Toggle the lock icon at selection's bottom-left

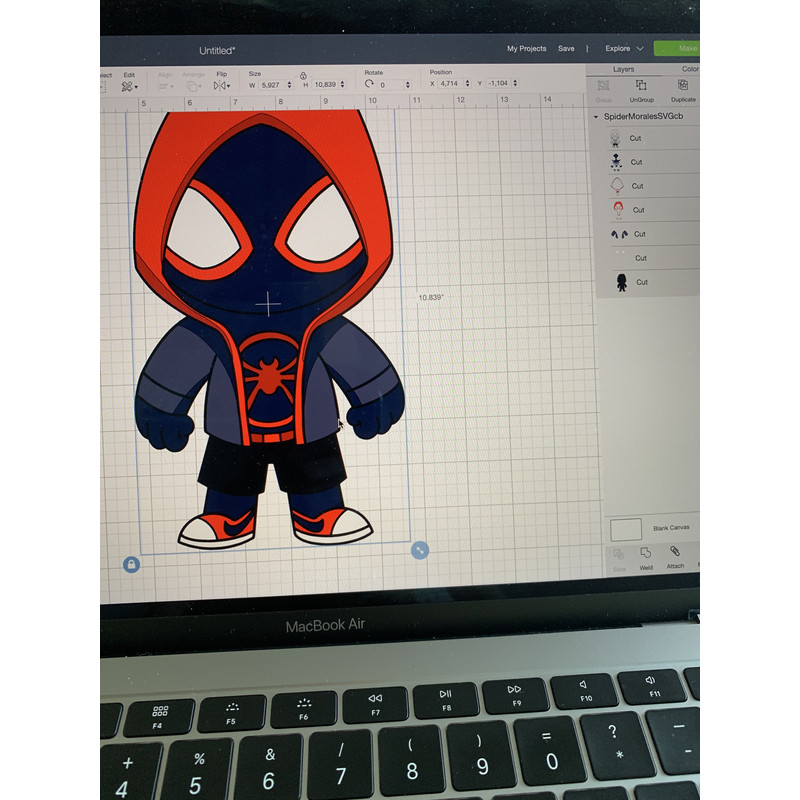[131, 565]
